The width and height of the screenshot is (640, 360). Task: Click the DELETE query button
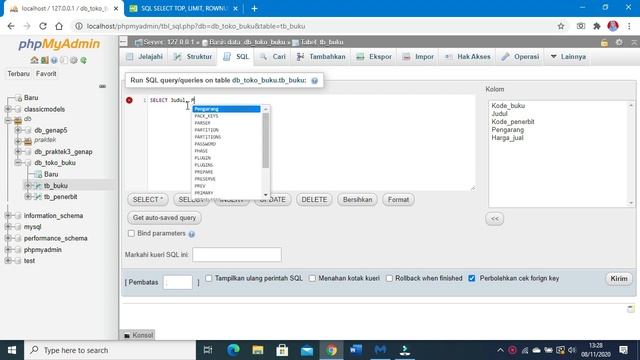(x=314, y=200)
